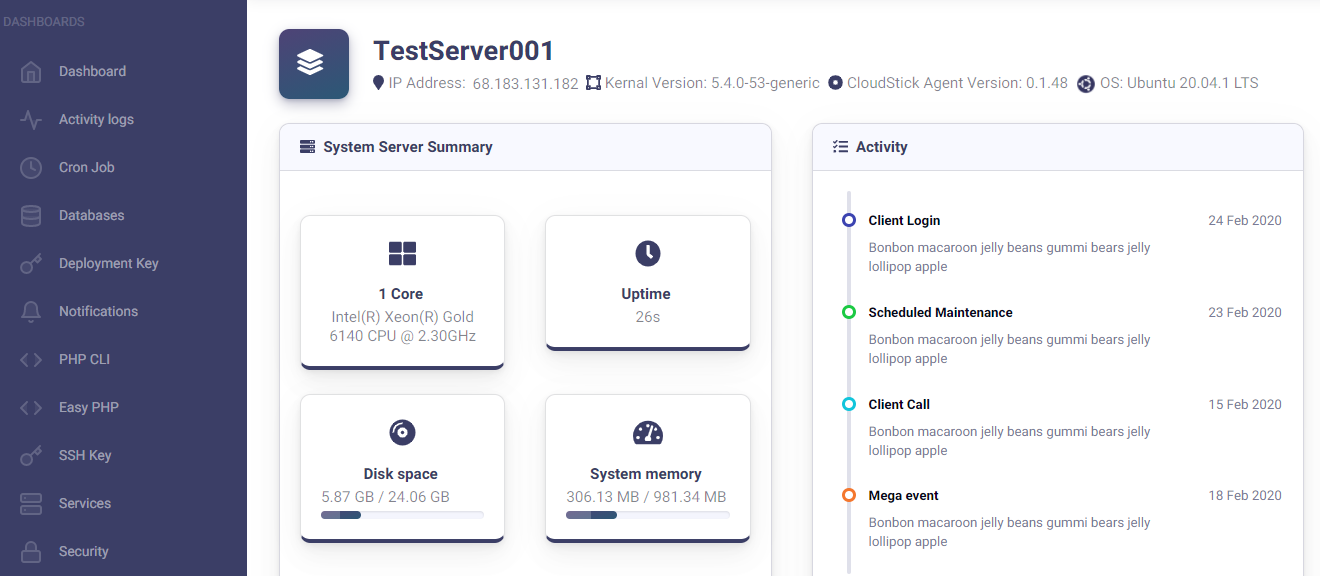Click the Dashboard home icon in sidebar
The image size is (1320, 576).
point(31,72)
